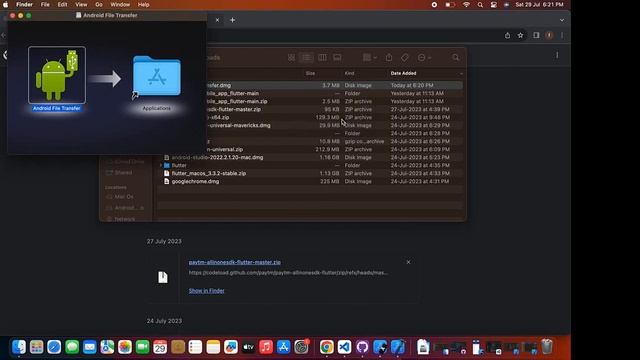Open Safari from the Dock
This screenshot has height=360, width=640.
[54, 347]
